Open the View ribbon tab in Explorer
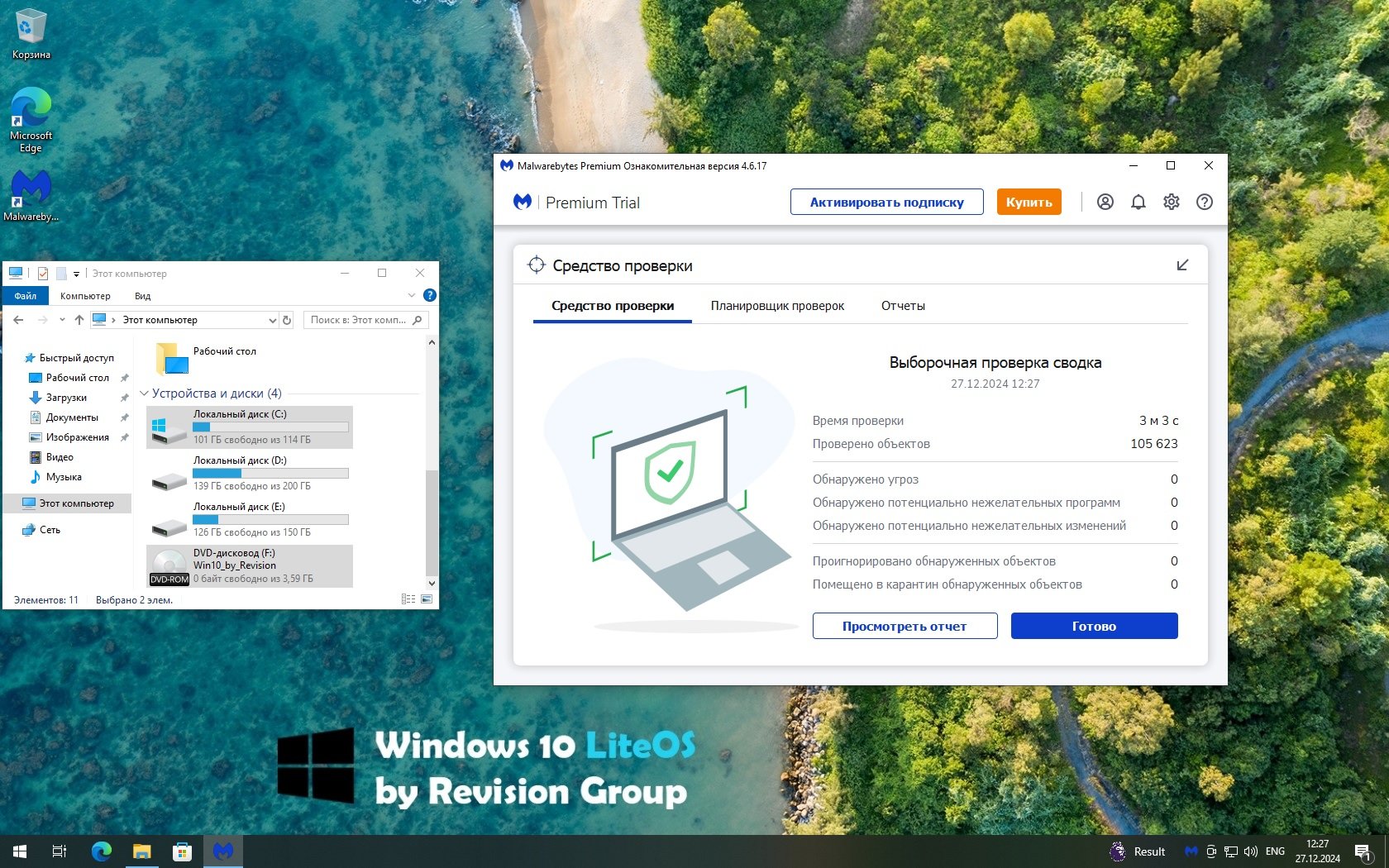Image resolution: width=1389 pixels, height=868 pixels. 142,296
